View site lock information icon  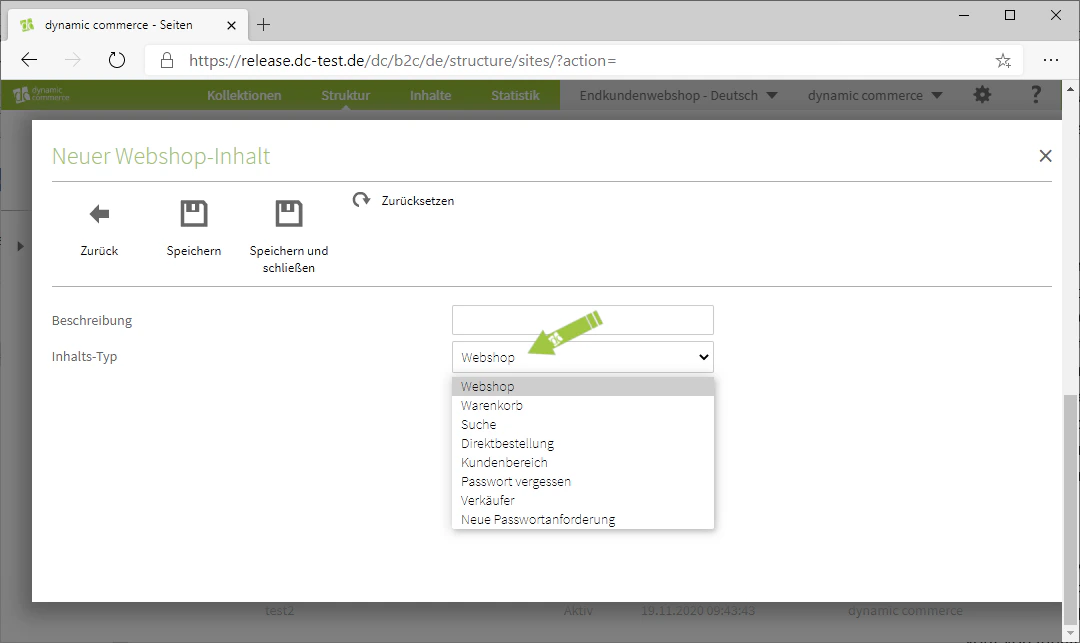click(167, 61)
